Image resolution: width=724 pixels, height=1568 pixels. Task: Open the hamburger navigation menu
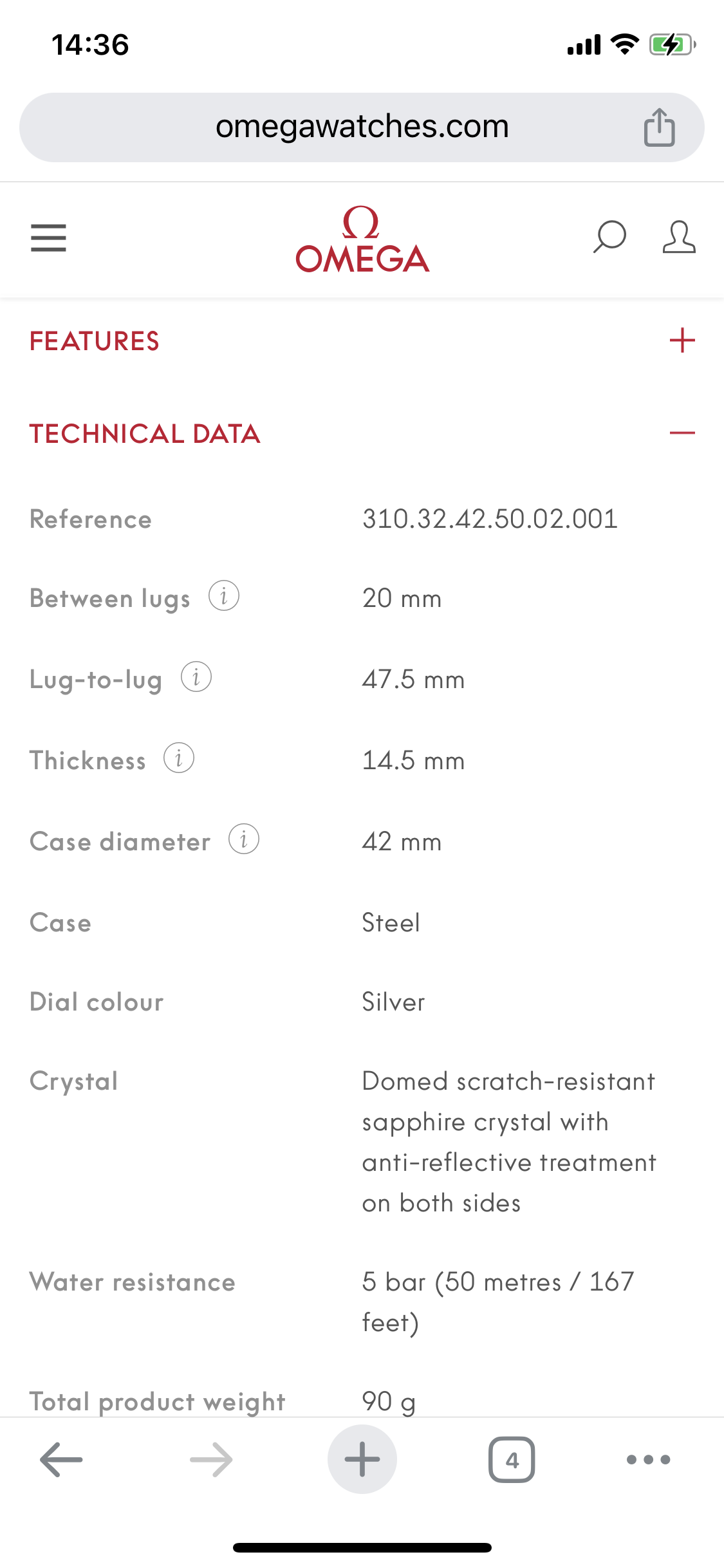pyautogui.click(x=48, y=238)
